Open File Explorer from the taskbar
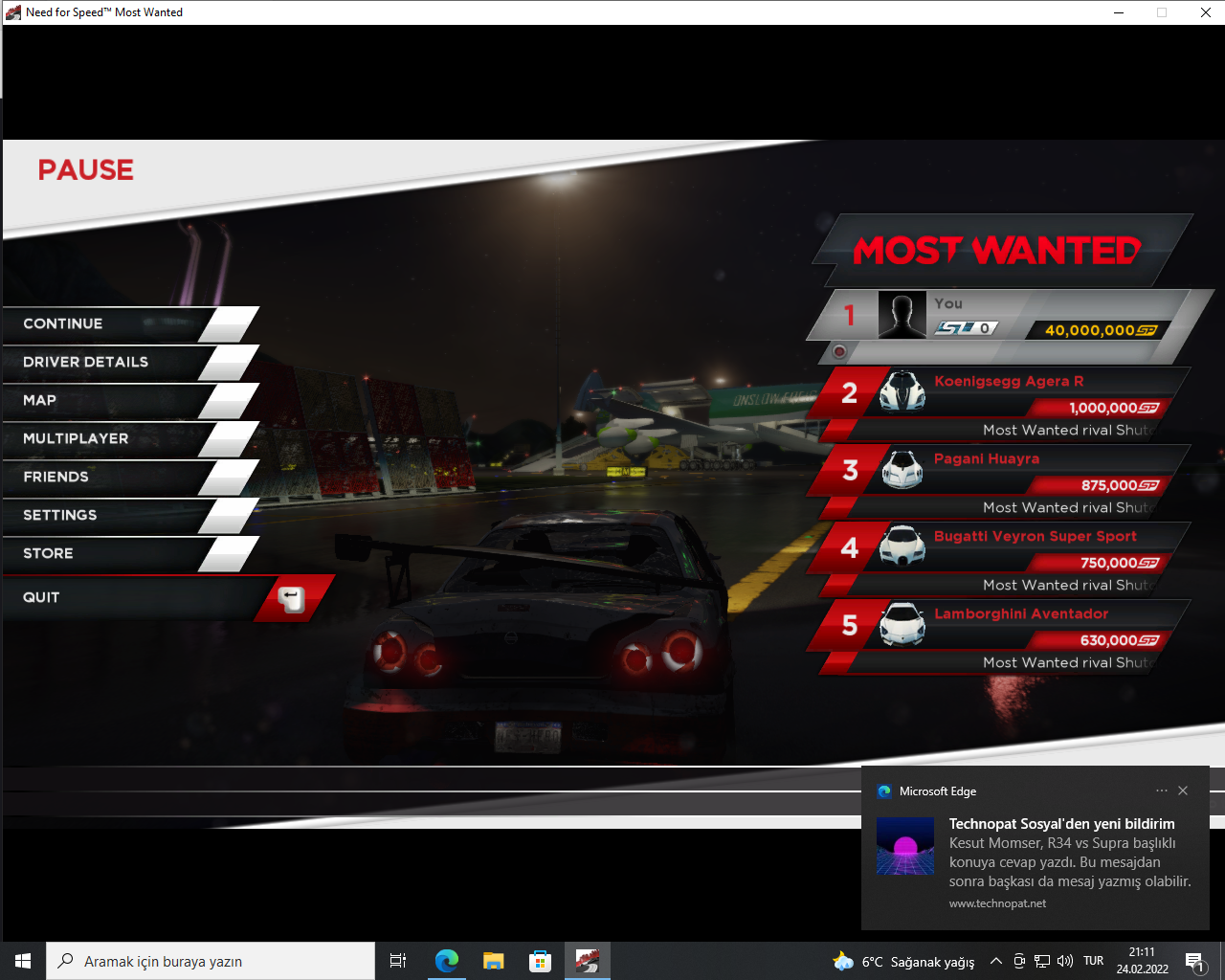Screen dimensions: 1225x980 [493, 961]
